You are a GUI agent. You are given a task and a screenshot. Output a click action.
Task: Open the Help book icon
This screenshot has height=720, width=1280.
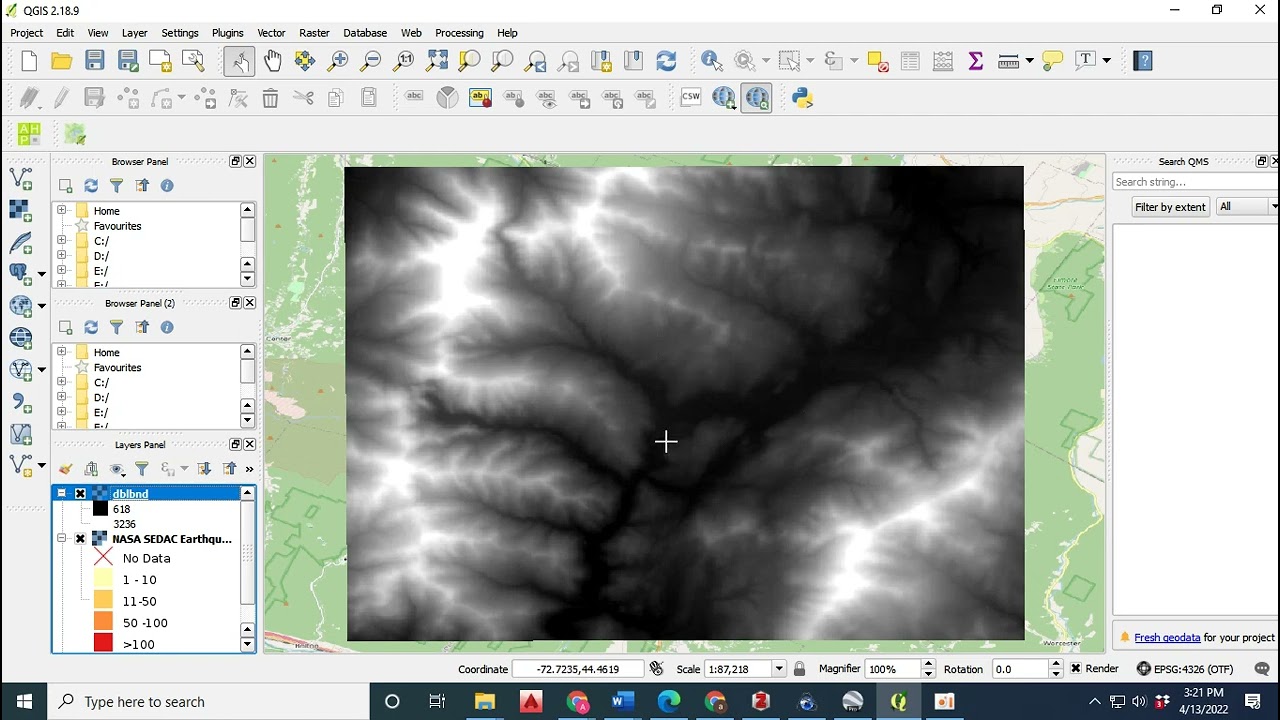click(x=1143, y=61)
